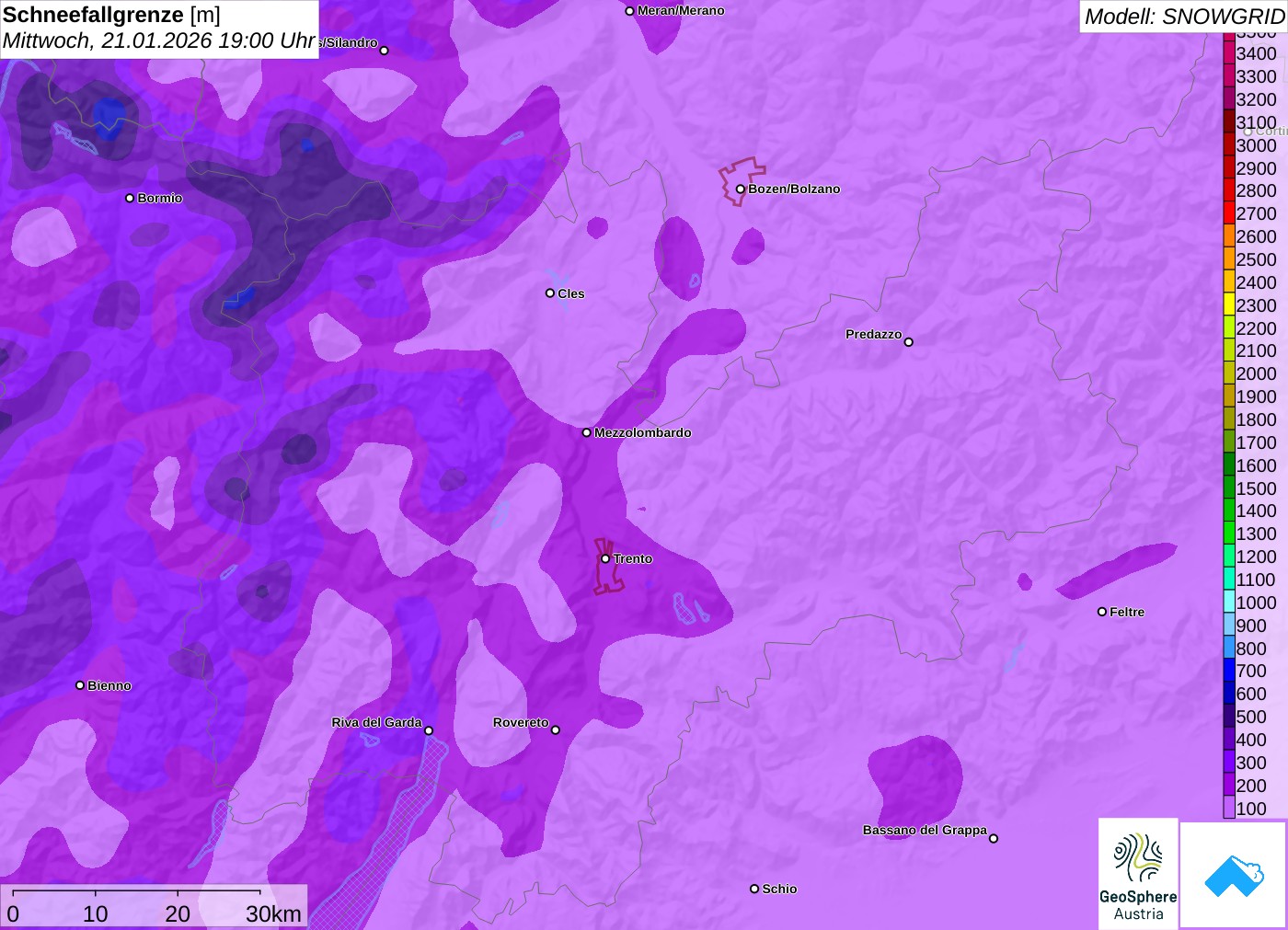Select the 700 m blue legend swatch

(1229, 672)
